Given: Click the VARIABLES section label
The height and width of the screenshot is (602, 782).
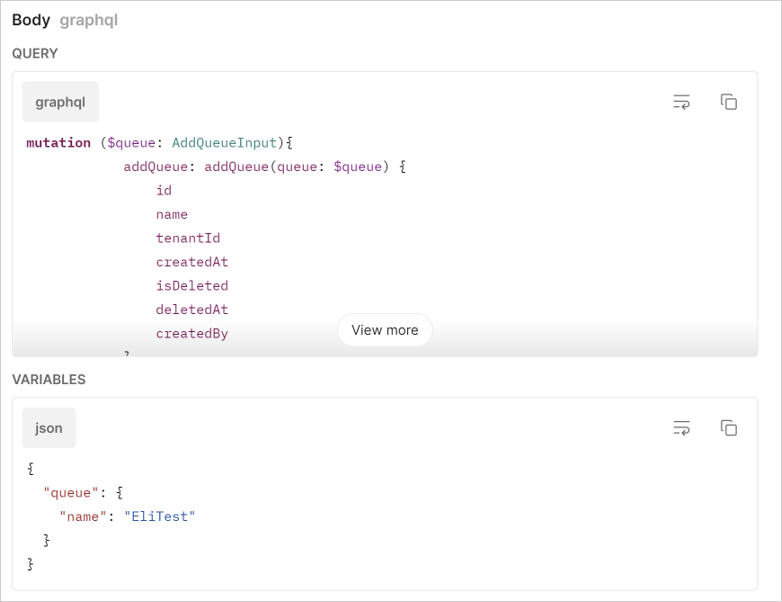Looking at the screenshot, I should 49,380.
